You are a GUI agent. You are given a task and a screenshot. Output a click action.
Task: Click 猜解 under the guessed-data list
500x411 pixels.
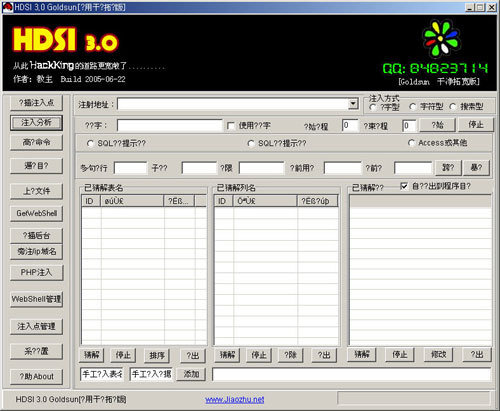click(362, 354)
